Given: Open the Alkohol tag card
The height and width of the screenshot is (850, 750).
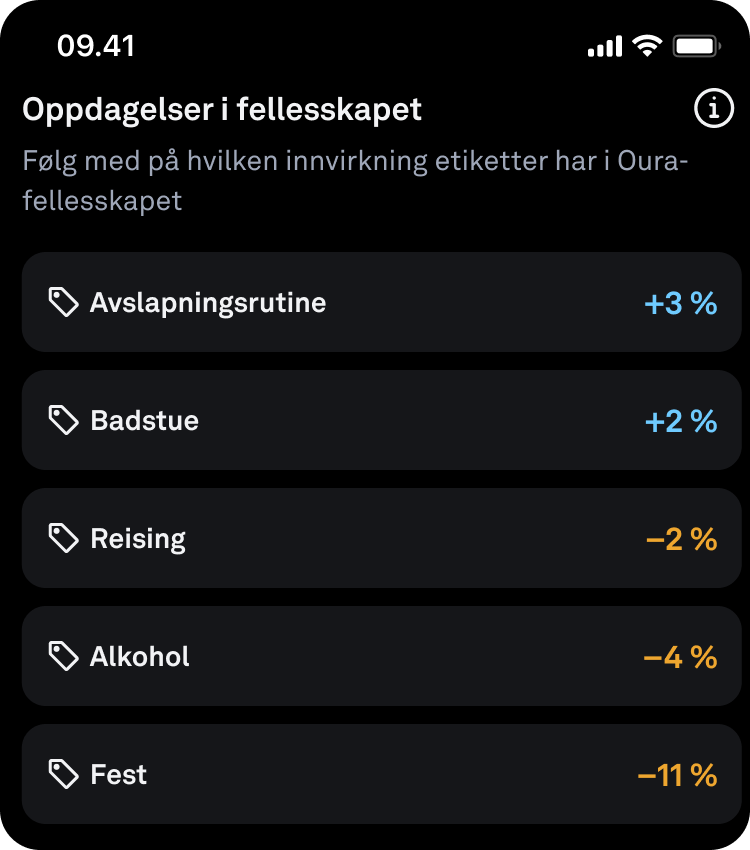Looking at the screenshot, I should coord(382,656).
